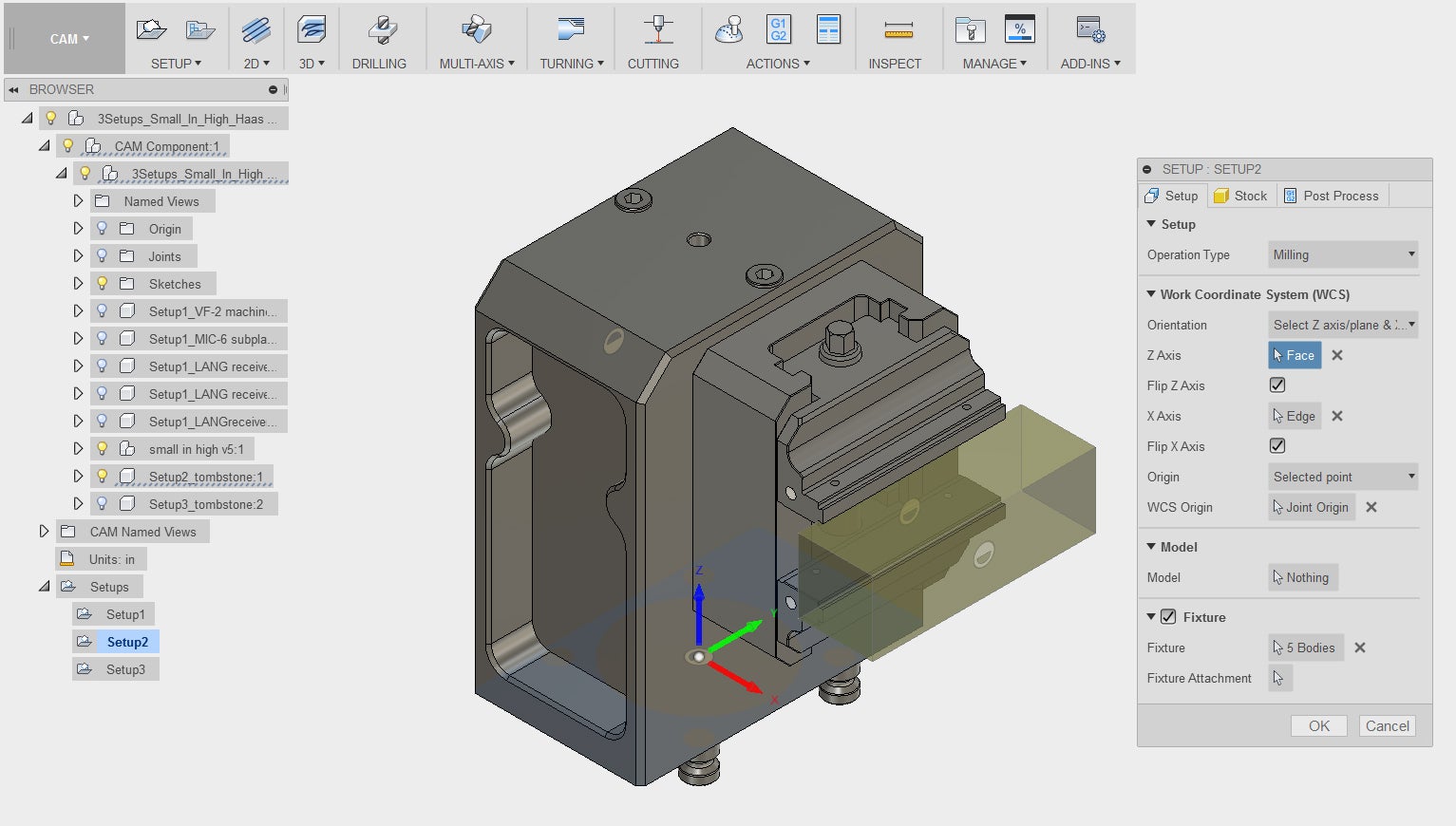The image size is (1456, 826).
Task: Open the Operation Type Milling dropdown
Action: coord(1343,254)
